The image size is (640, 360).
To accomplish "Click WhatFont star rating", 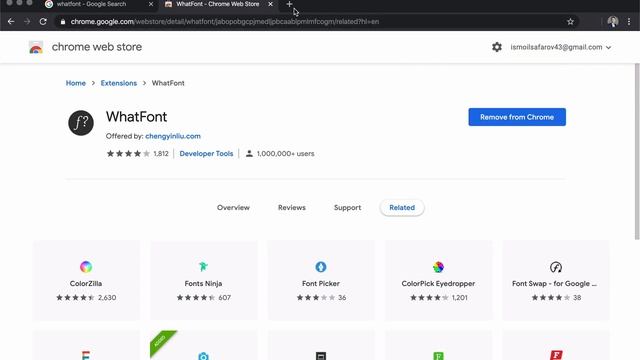I will (128, 153).
